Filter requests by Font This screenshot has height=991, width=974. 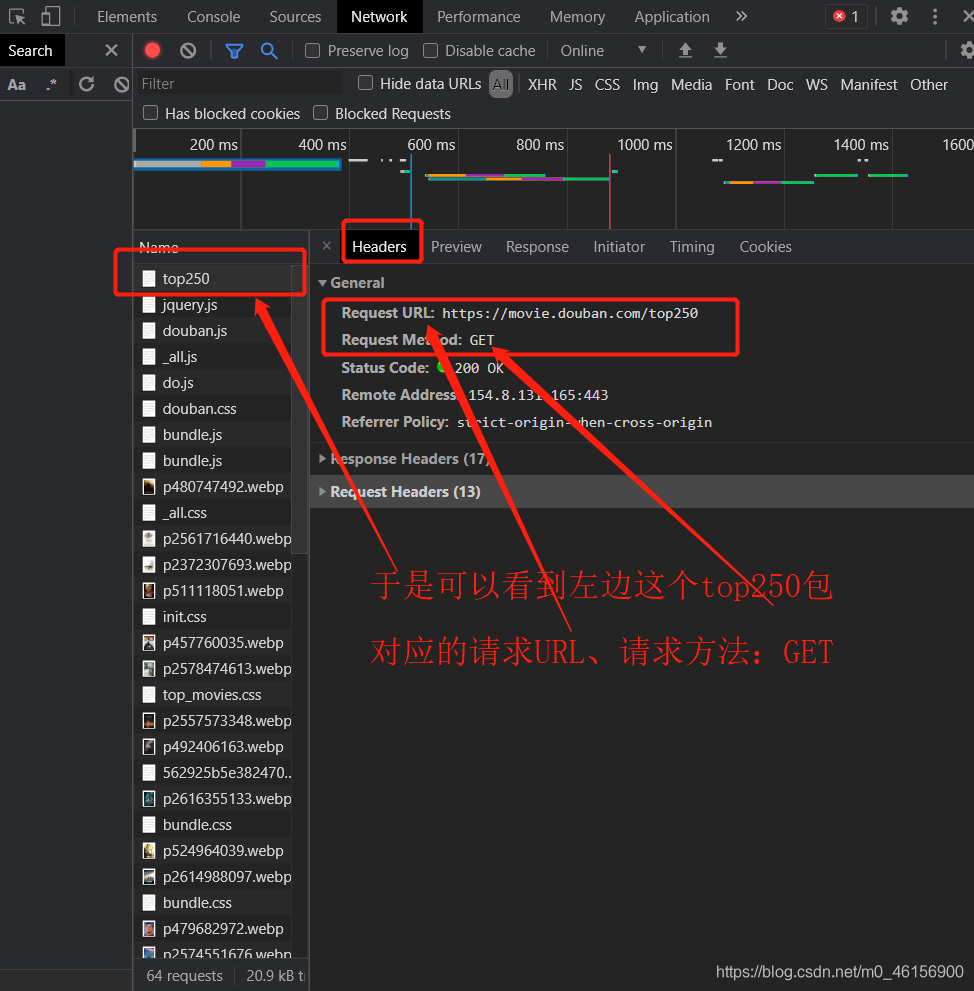pyautogui.click(x=740, y=85)
